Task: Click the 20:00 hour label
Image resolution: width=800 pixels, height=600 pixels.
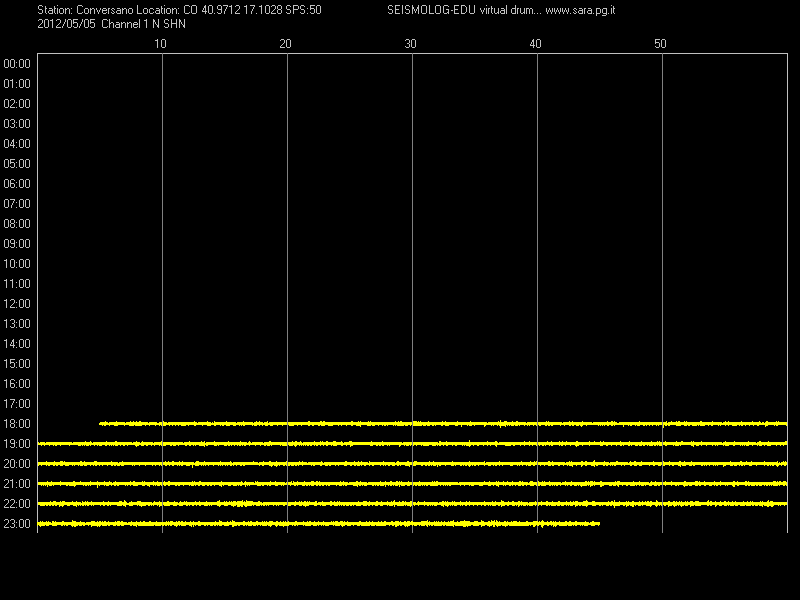Action: click(x=17, y=464)
